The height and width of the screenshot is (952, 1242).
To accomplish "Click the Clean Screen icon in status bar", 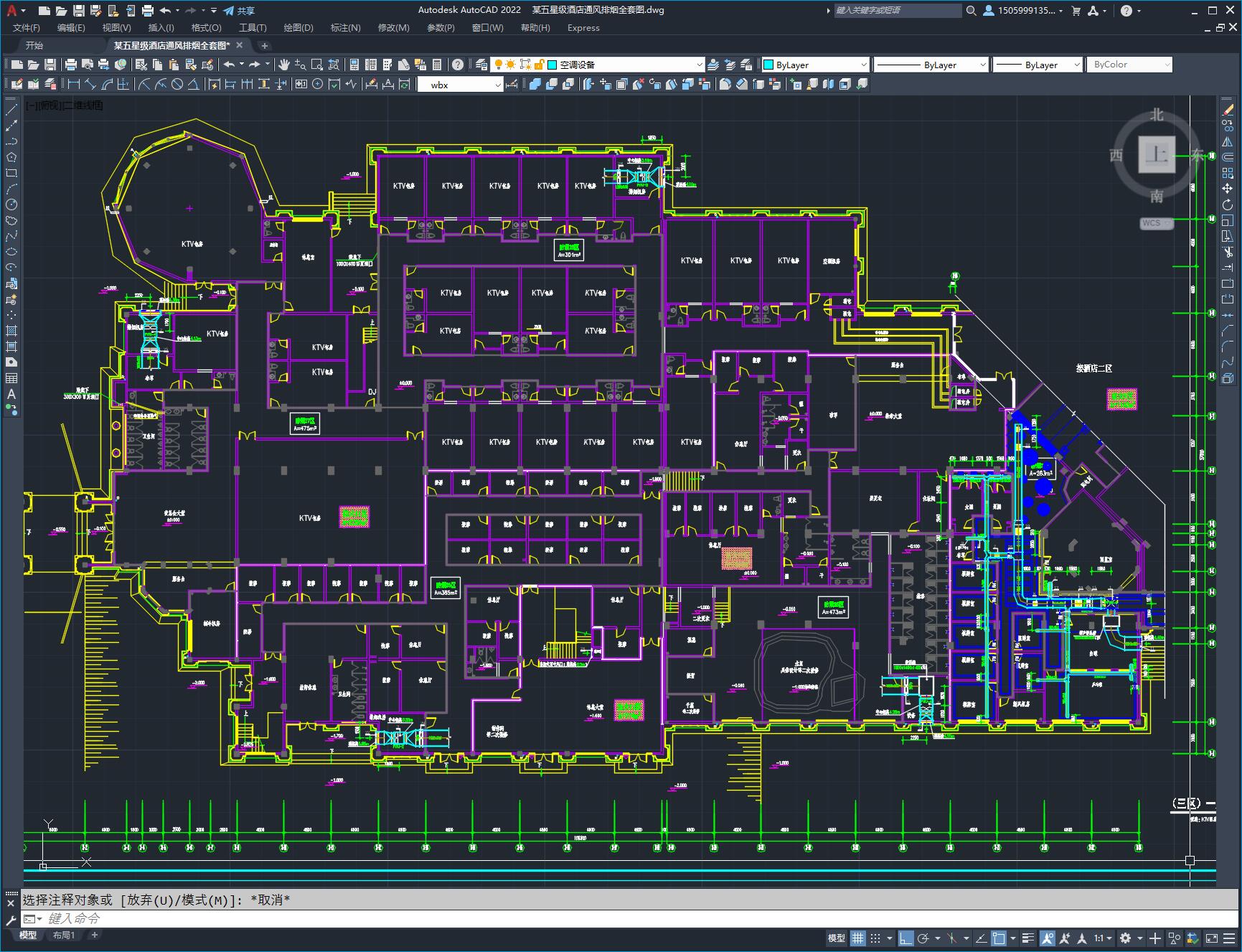I will [x=1212, y=938].
